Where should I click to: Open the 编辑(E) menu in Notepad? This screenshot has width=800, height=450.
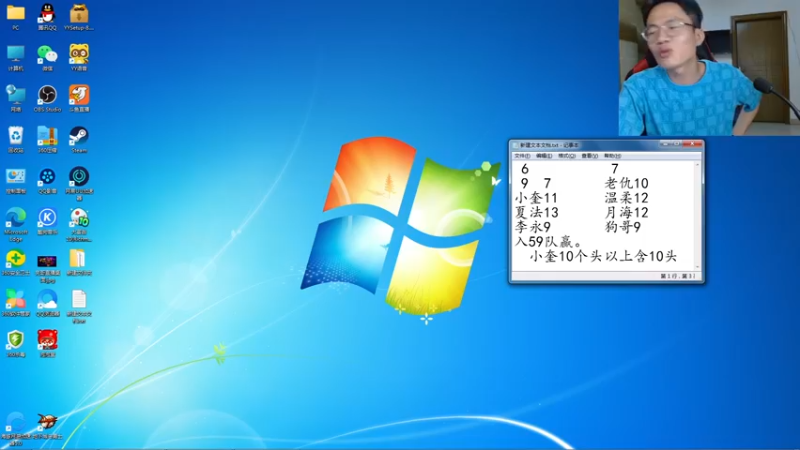coord(544,156)
